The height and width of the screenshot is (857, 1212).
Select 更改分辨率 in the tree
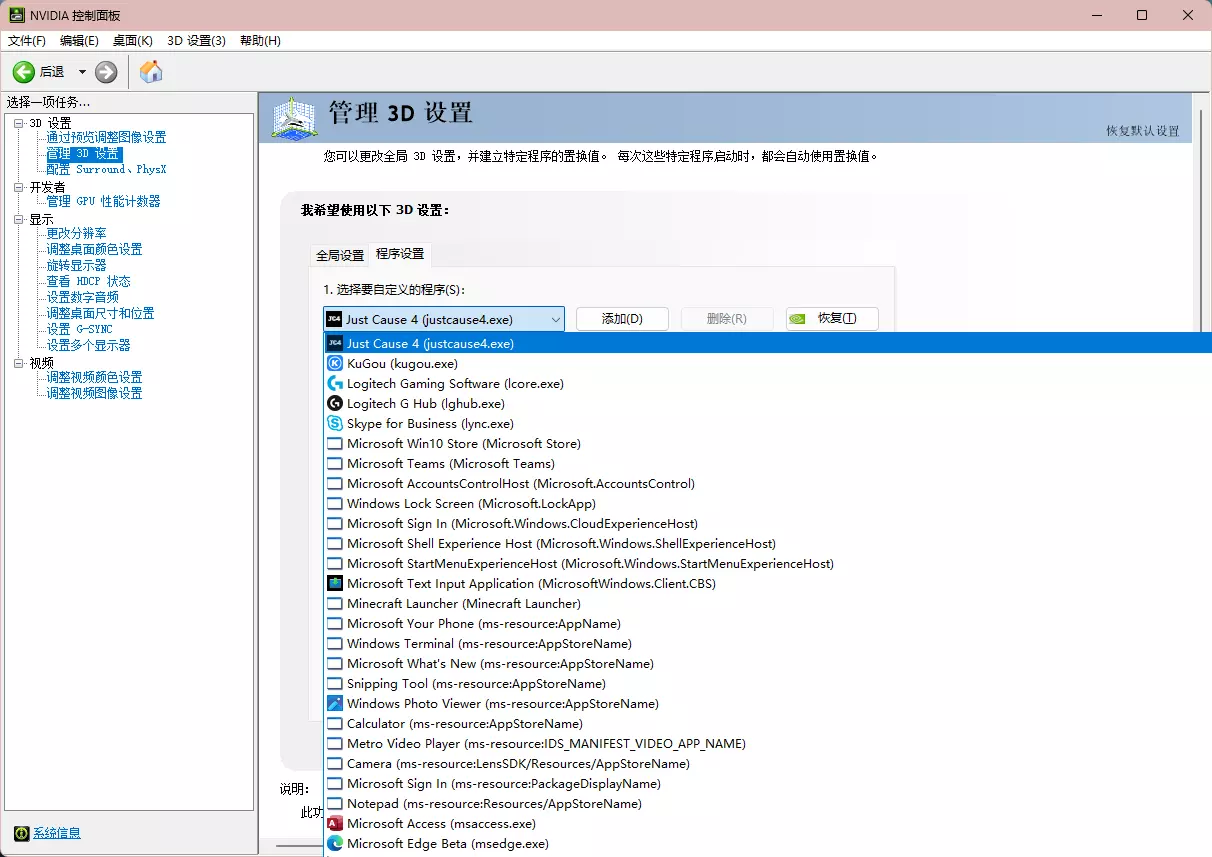coord(76,233)
